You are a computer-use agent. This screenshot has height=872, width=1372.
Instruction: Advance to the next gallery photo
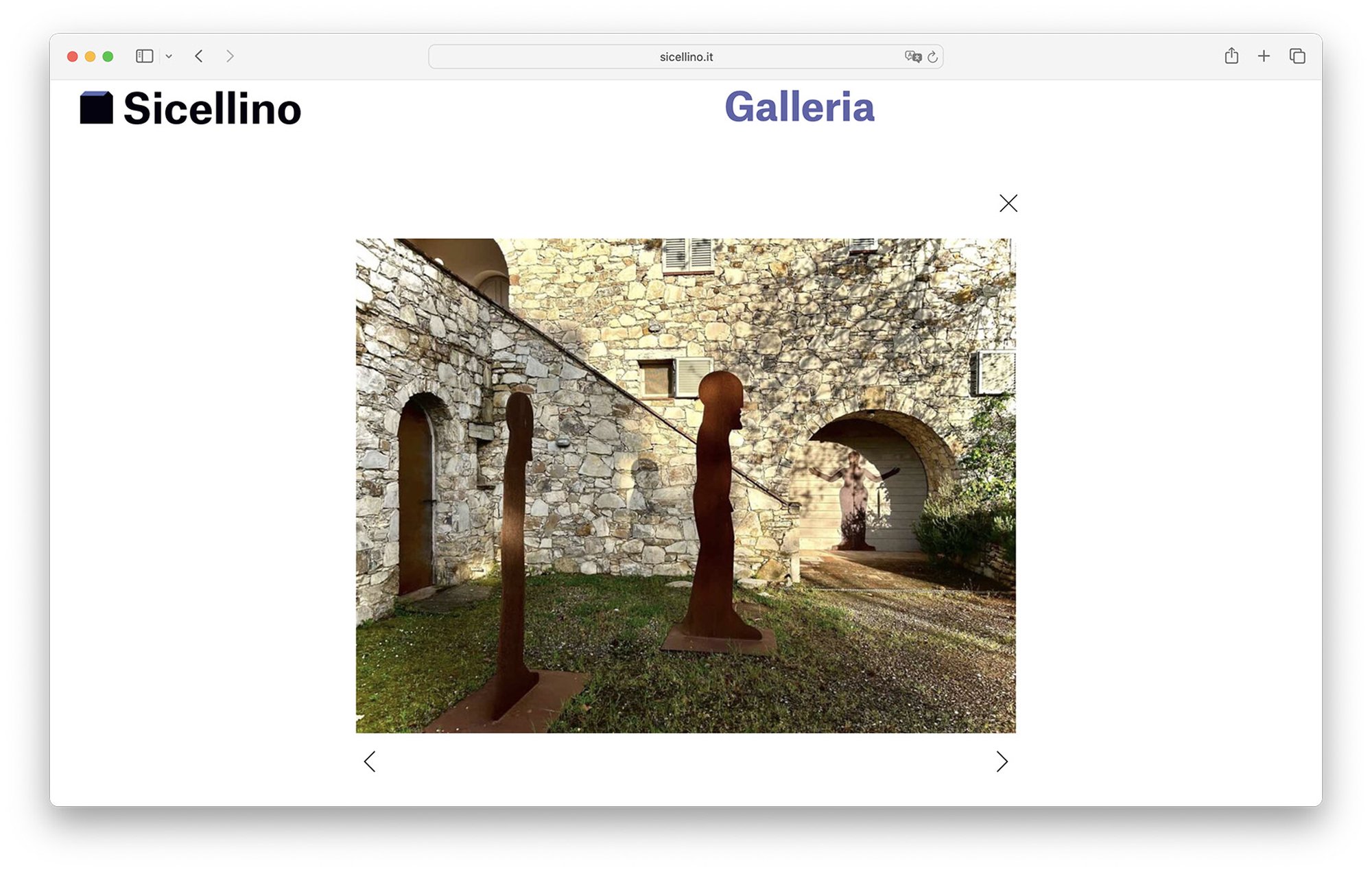[1002, 762]
